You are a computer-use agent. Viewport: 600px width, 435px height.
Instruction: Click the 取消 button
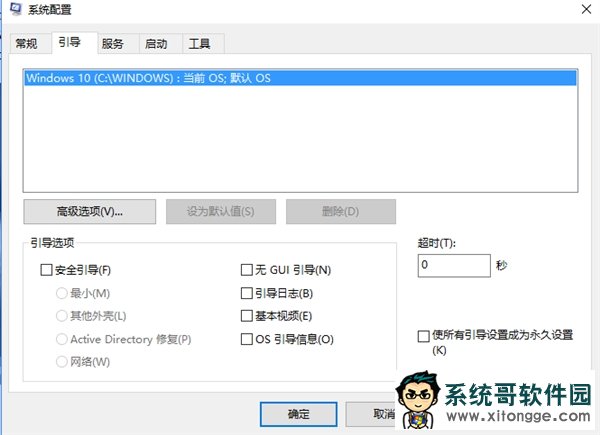point(371,414)
